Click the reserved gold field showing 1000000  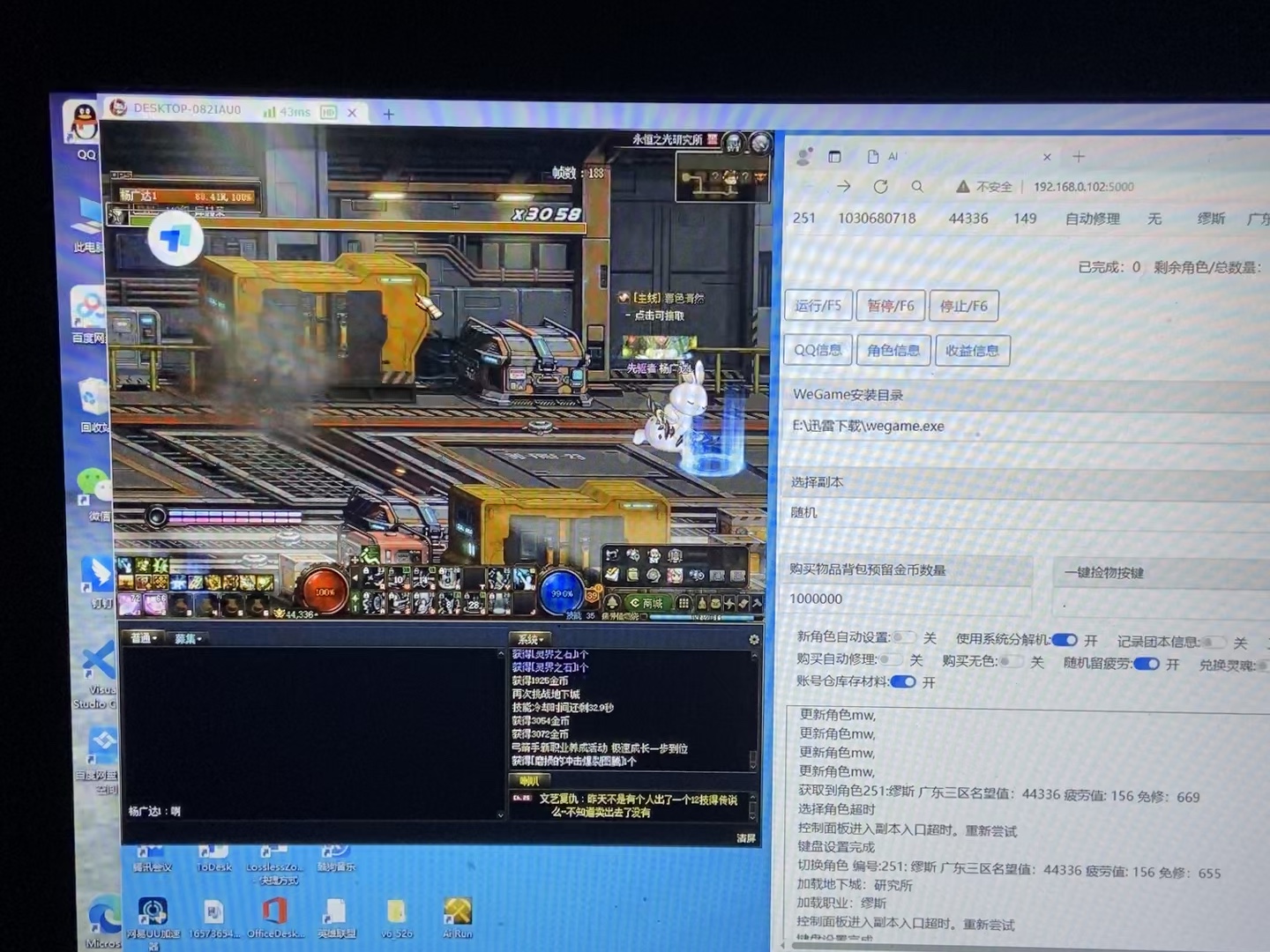coord(908,599)
